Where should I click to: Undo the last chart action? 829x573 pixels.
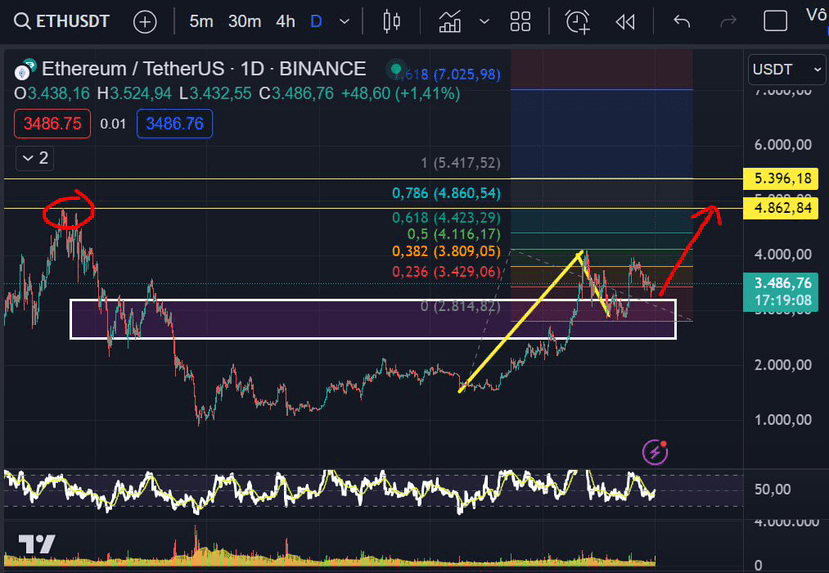[682, 22]
